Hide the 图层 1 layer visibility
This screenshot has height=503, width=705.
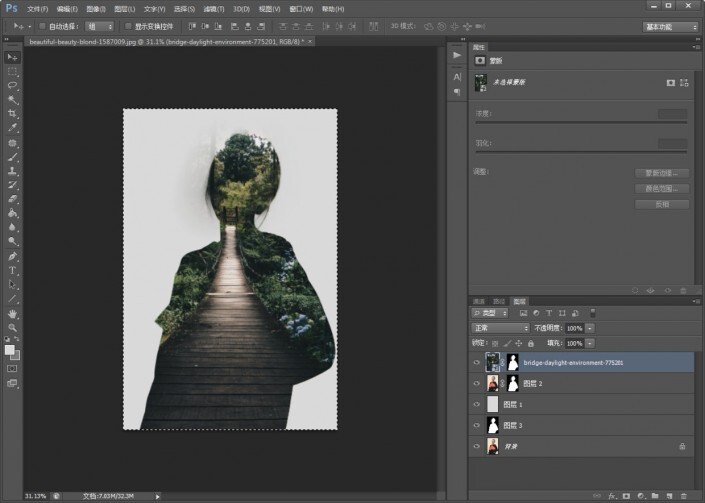[x=477, y=404]
